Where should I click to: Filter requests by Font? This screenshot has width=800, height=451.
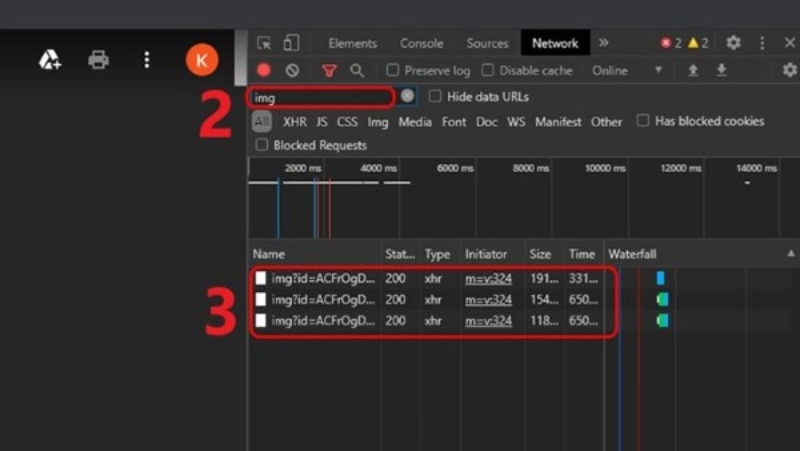click(454, 122)
